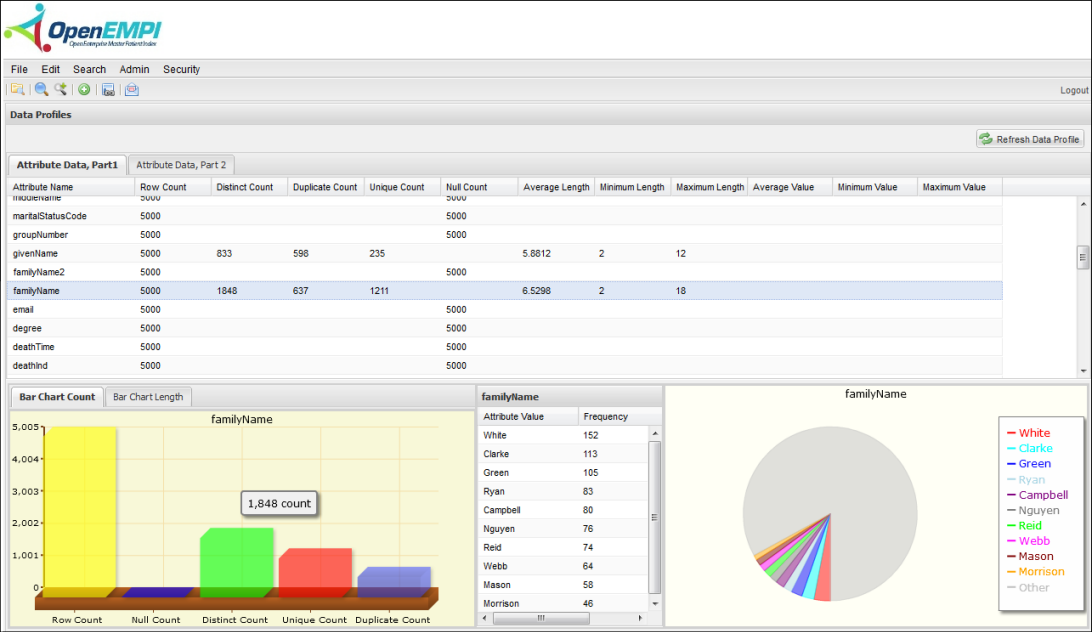Select the Nguyen frequency row
The image size is (1092, 632).
tap(563, 529)
